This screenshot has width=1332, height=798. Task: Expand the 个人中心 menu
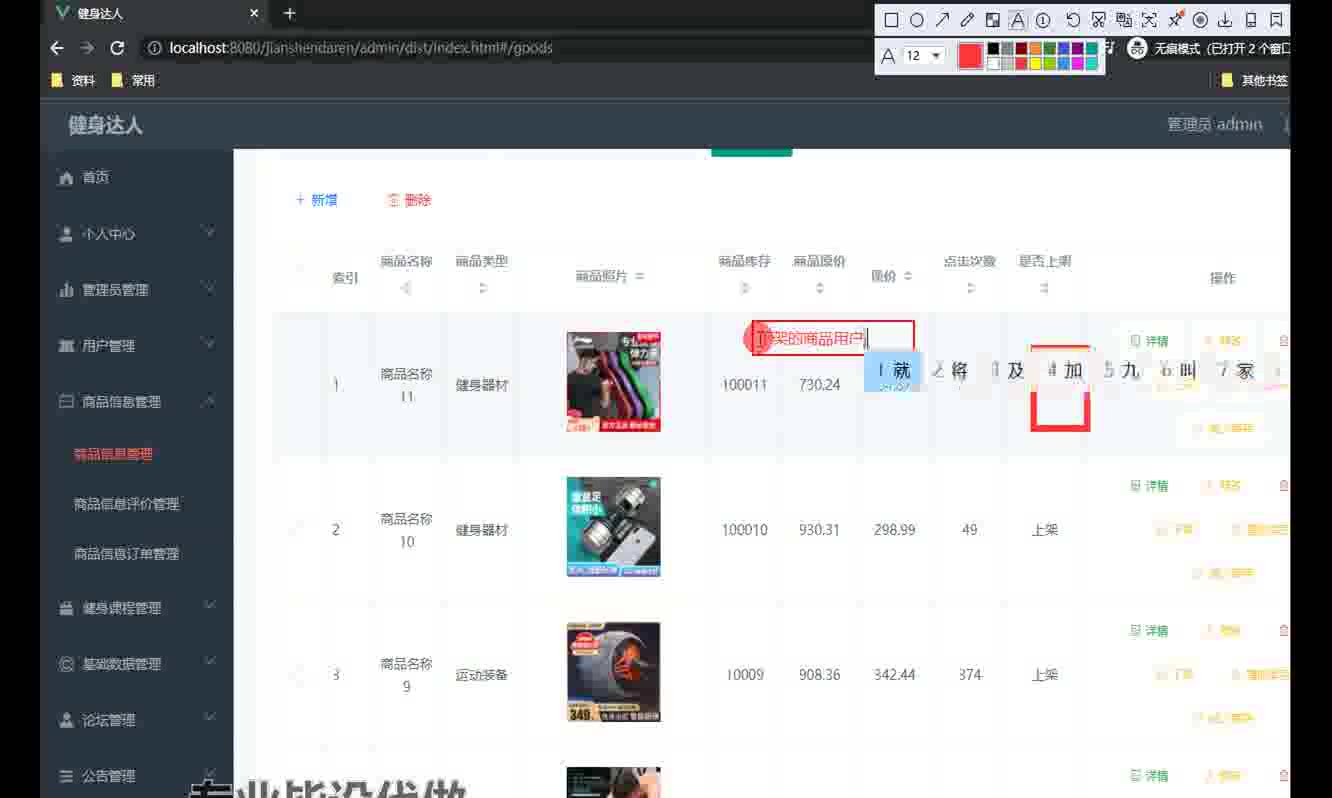coord(136,233)
